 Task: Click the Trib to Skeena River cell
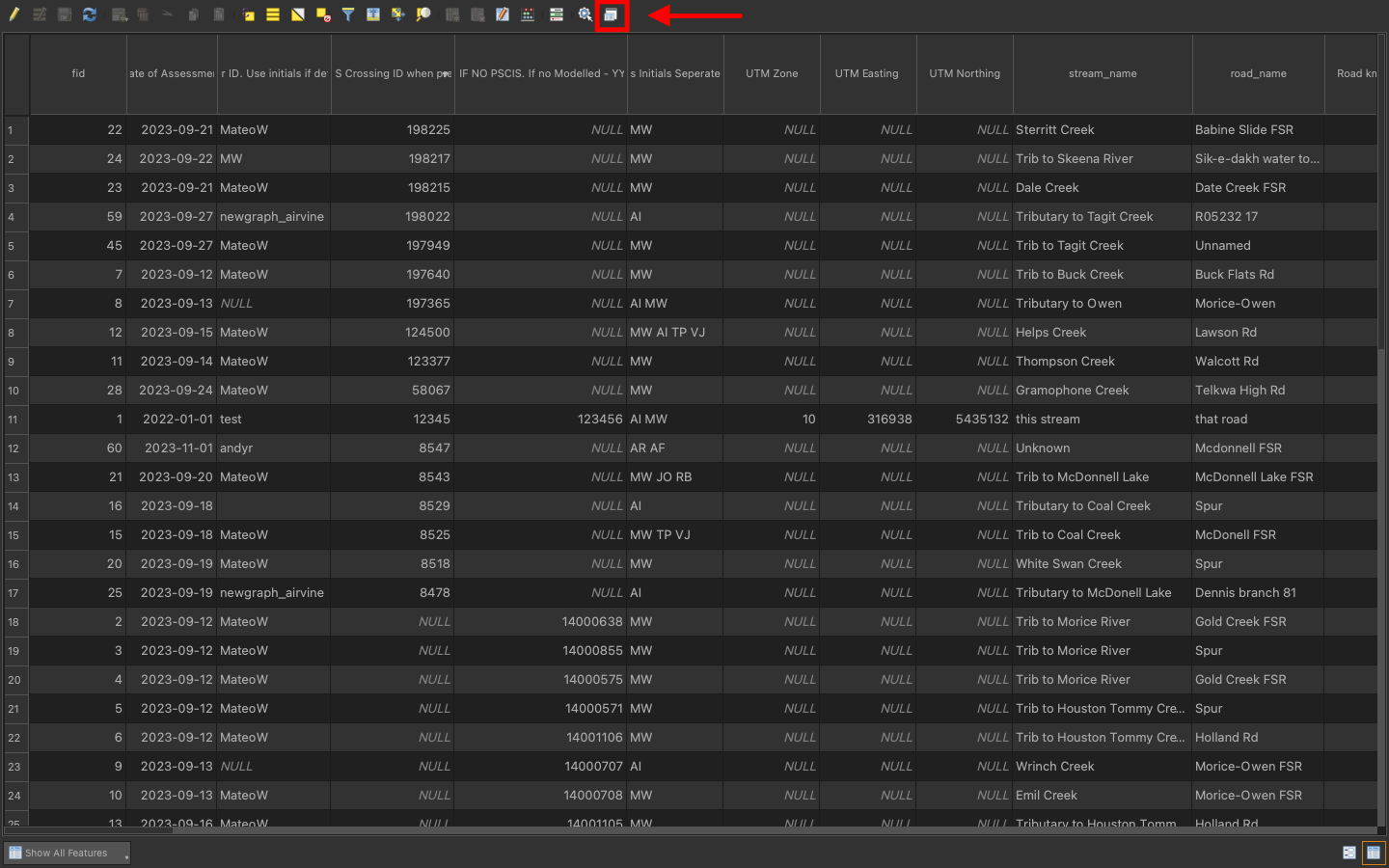(1103, 159)
